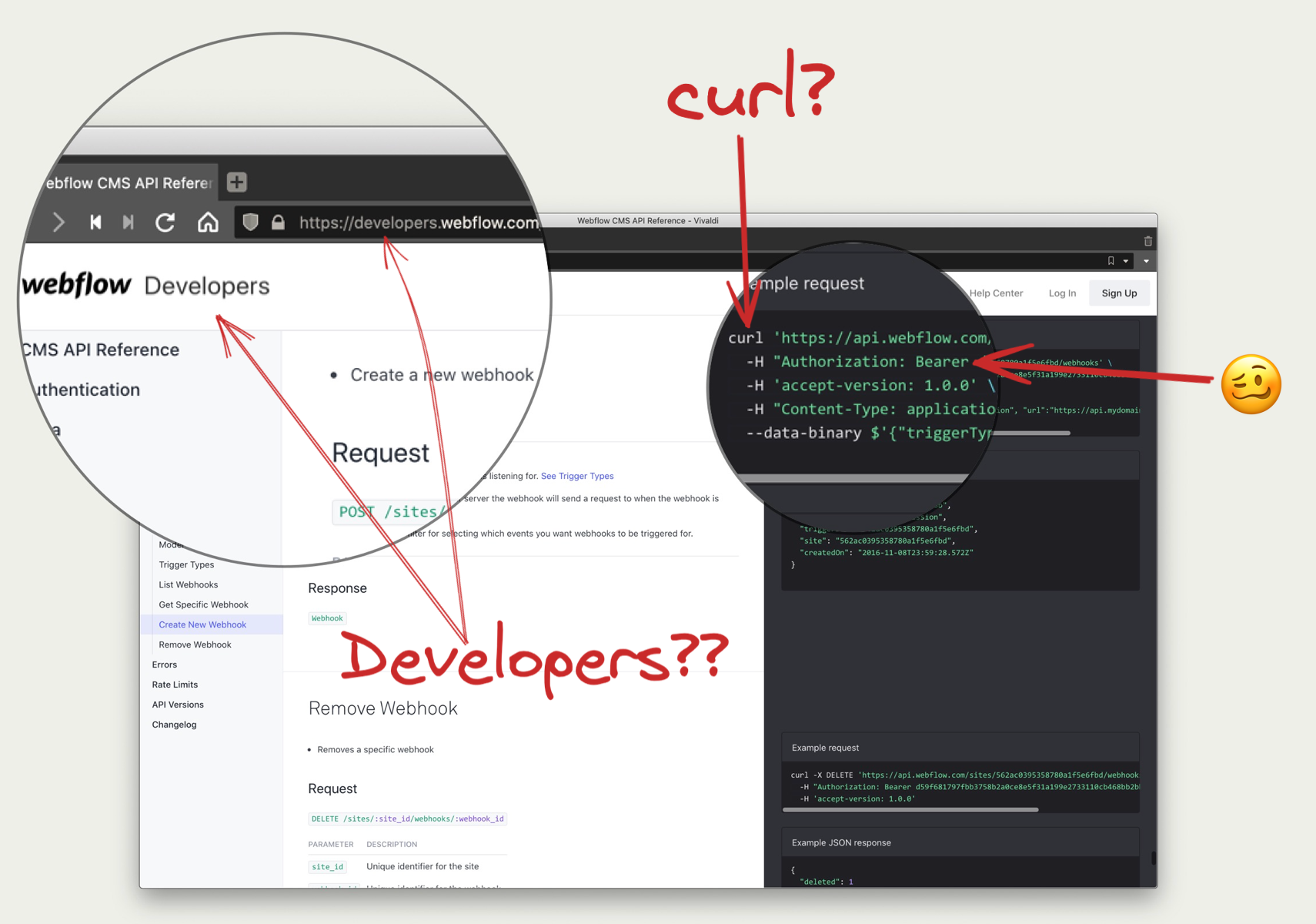Click the magnified forward arrow icon
The width and height of the screenshot is (1316, 924).
[x=58, y=223]
